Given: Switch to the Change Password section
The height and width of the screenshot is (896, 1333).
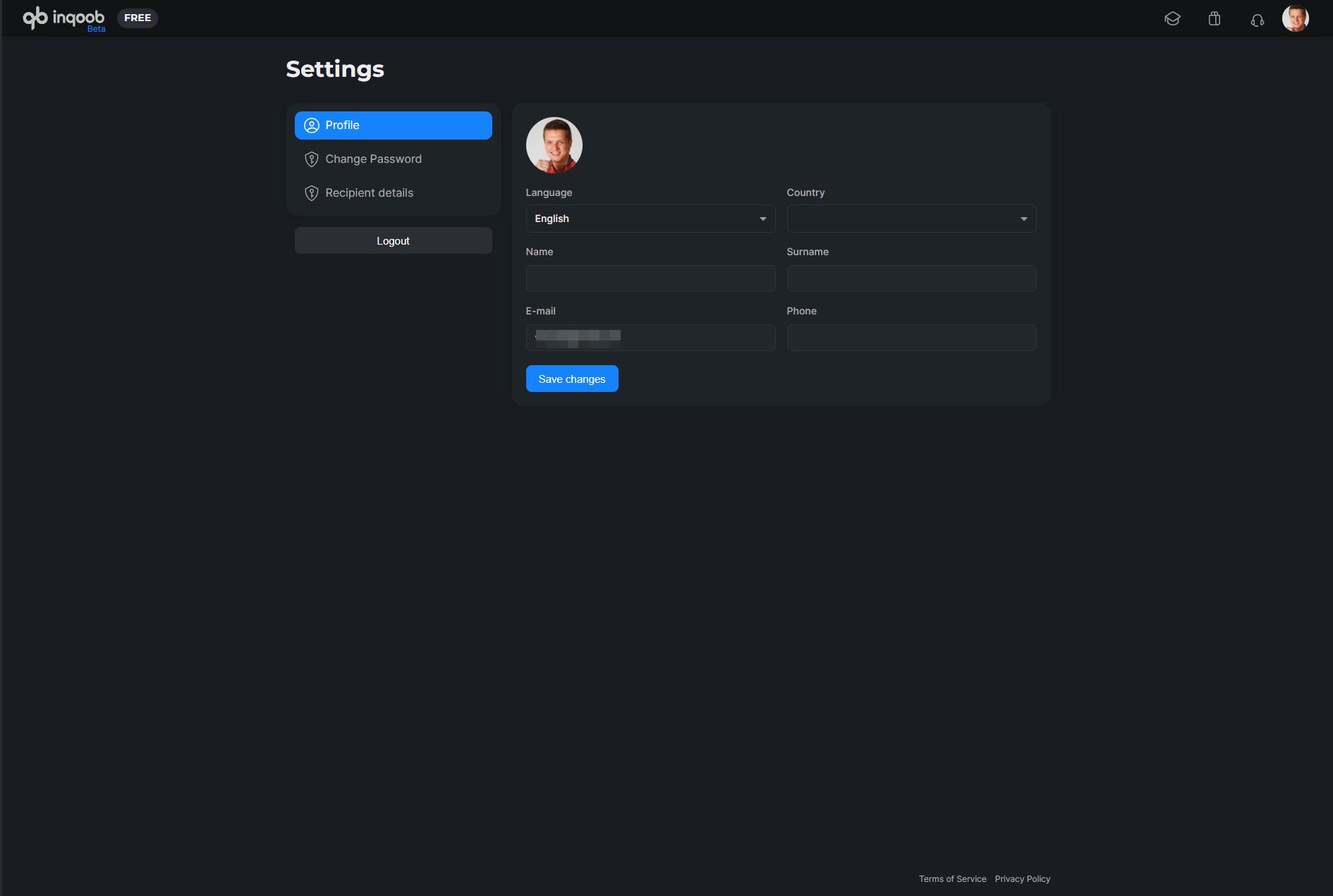Looking at the screenshot, I should click(372, 159).
